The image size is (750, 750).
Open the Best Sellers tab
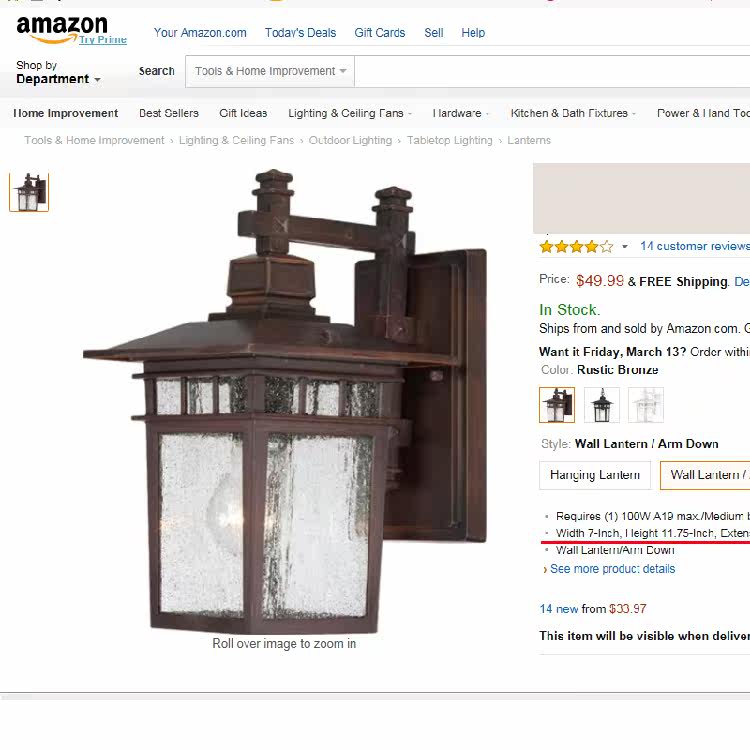tap(169, 113)
